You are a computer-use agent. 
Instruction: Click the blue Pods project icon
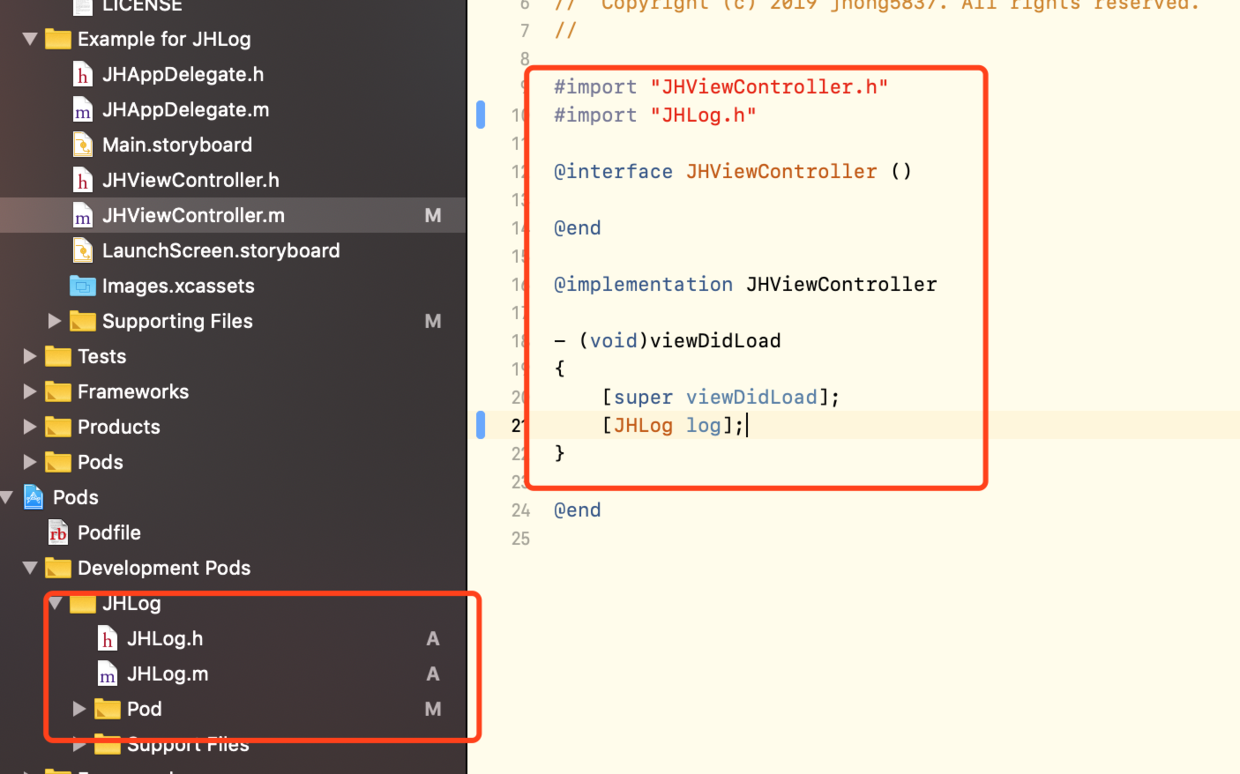click(x=34, y=497)
